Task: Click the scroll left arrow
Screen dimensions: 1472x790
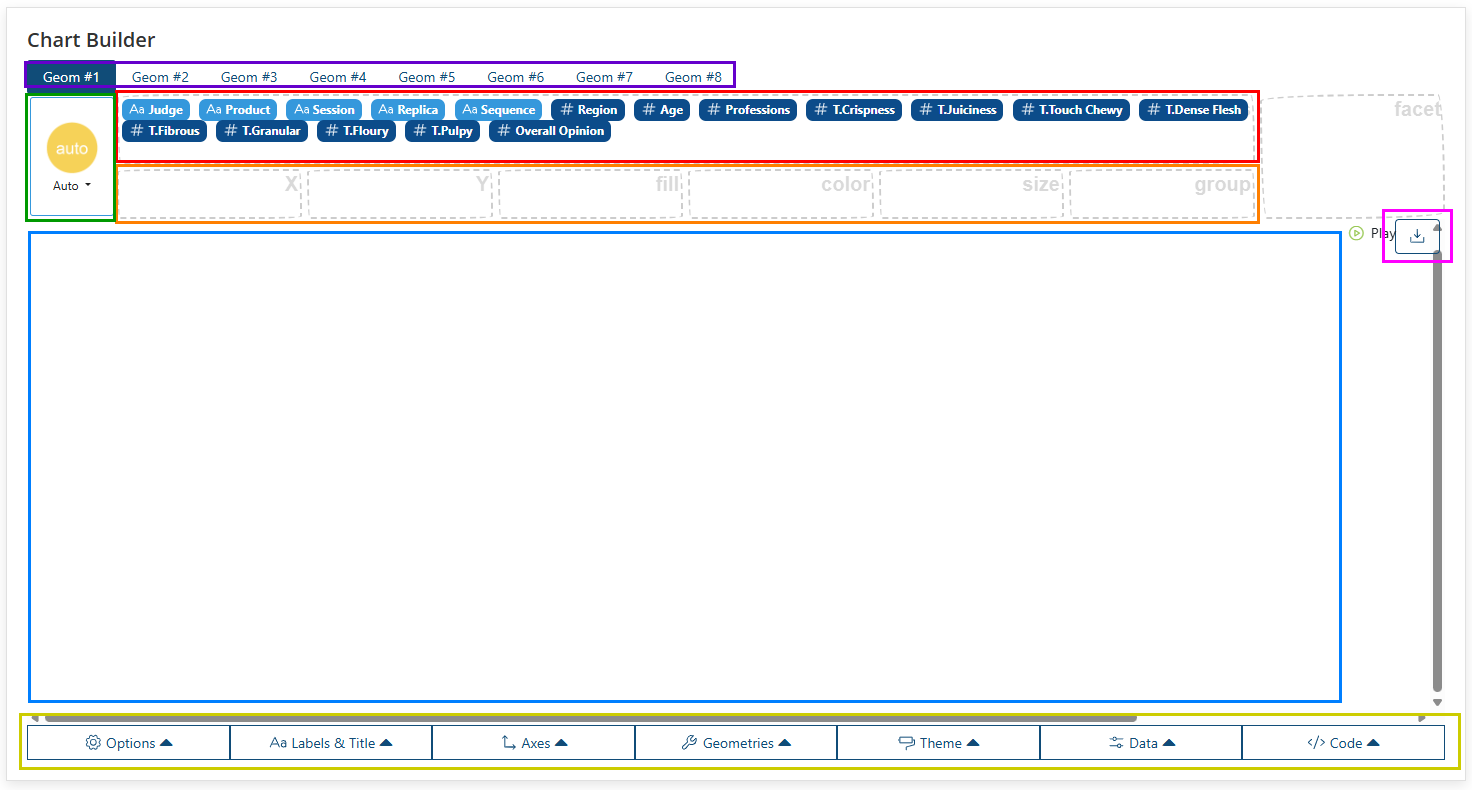Action: point(35,717)
